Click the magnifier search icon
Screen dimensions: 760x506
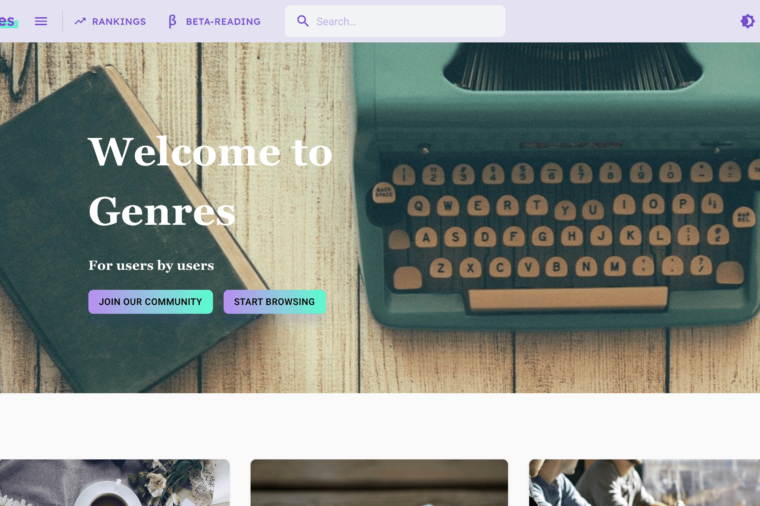(302, 21)
